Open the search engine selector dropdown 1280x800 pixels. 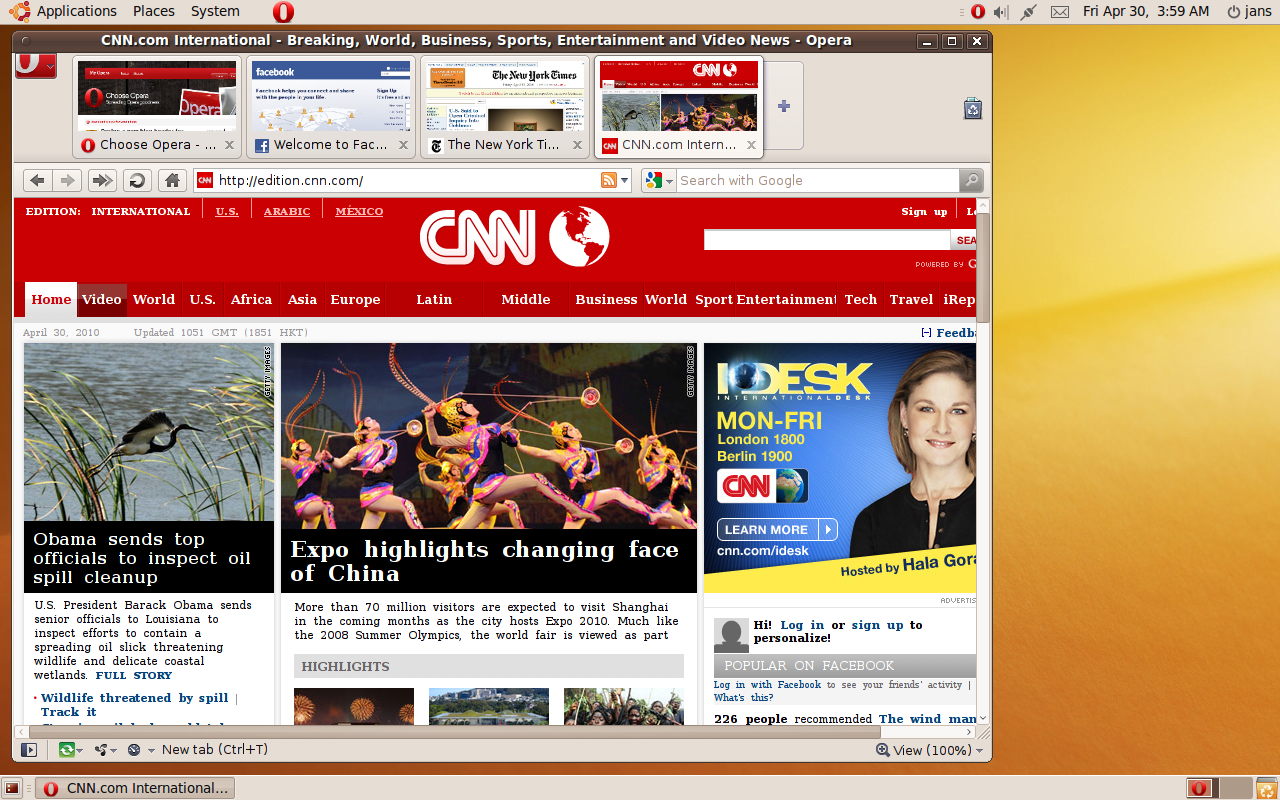pos(661,180)
